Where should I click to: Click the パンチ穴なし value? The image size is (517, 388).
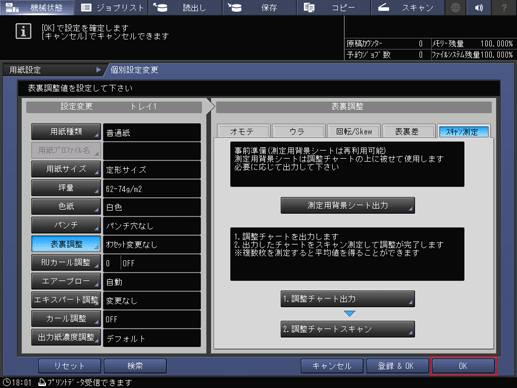pos(152,226)
